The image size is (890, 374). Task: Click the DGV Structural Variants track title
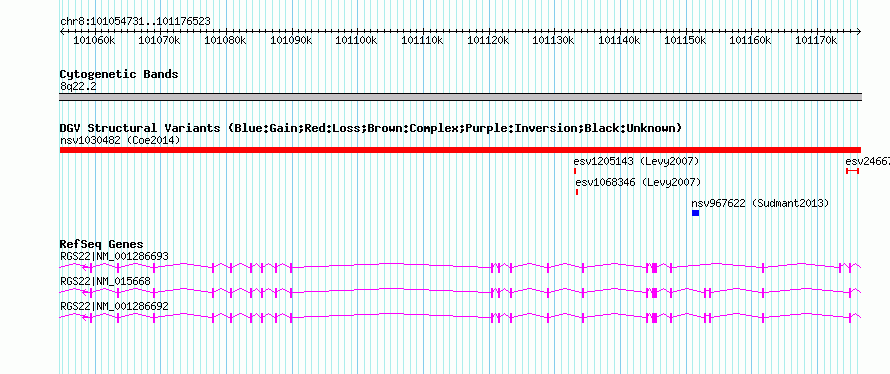[371, 128]
